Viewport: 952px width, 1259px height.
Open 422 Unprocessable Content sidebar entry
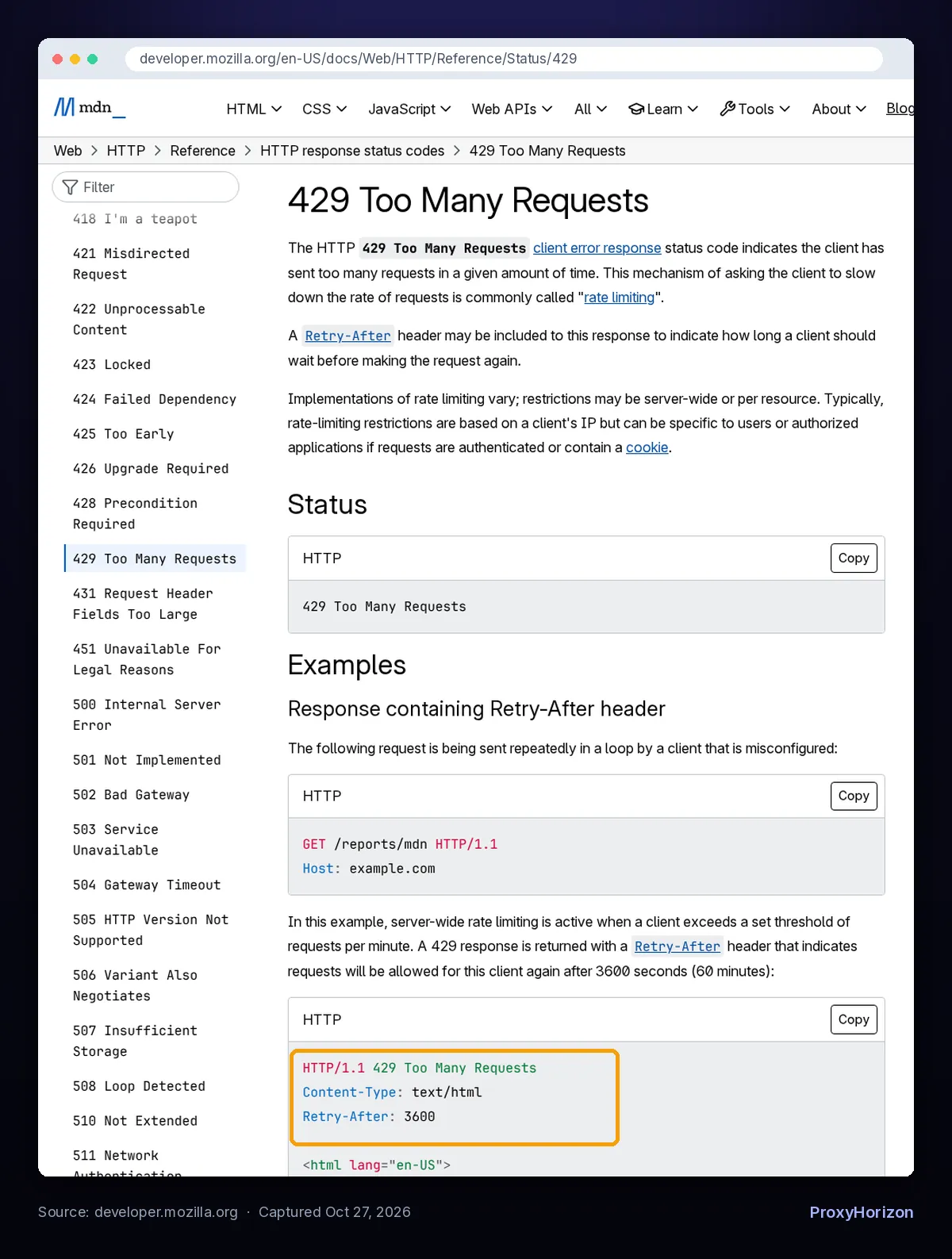pos(139,319)
